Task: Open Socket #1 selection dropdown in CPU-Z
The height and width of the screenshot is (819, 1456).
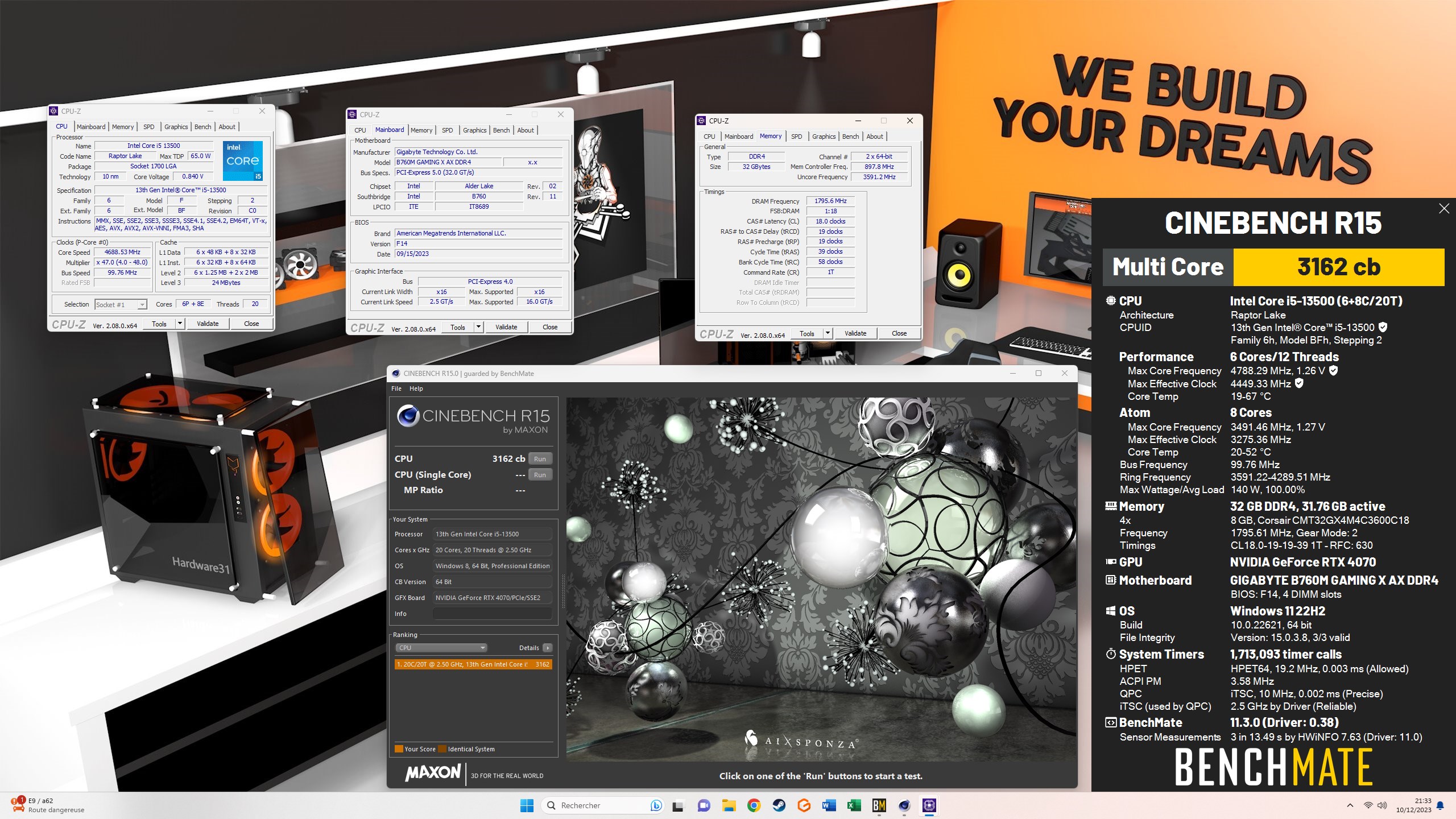Action: click(121, 305)
